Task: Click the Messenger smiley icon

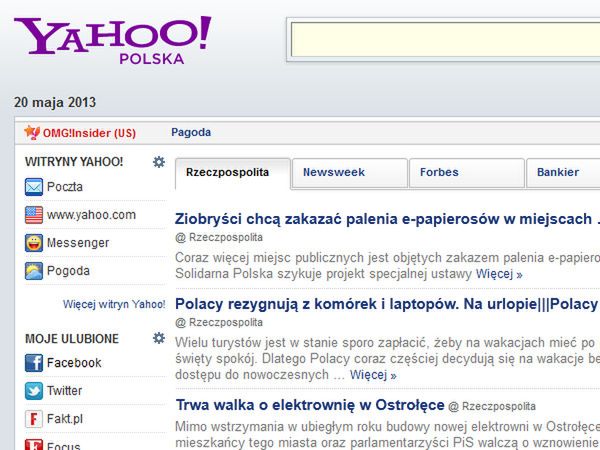Action: pos(34,243)
